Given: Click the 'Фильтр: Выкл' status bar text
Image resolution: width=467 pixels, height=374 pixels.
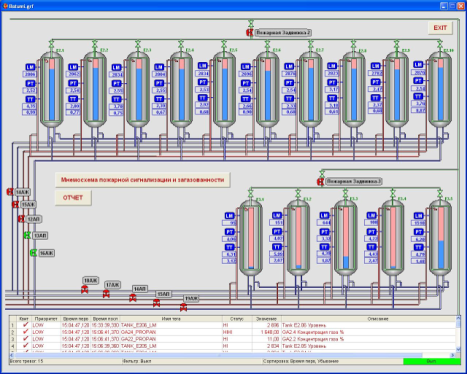Looking at the screenshot, I should point(137,361).
